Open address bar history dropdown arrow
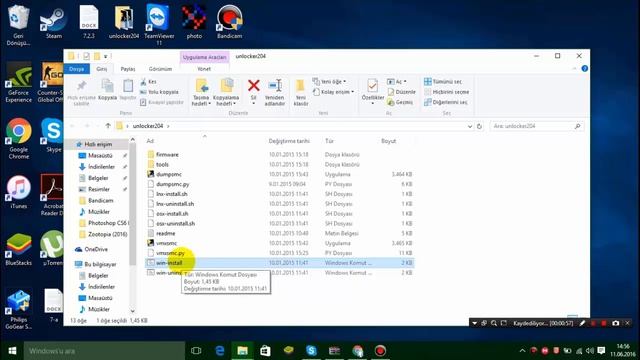The width and height of the screenshot is (640, 360). coord(469,127)
